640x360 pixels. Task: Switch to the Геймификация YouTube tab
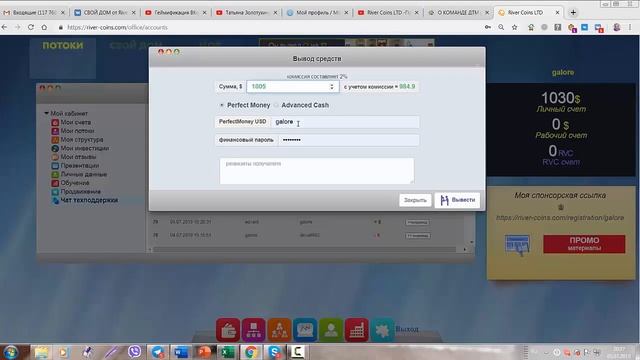pos(176,13)
